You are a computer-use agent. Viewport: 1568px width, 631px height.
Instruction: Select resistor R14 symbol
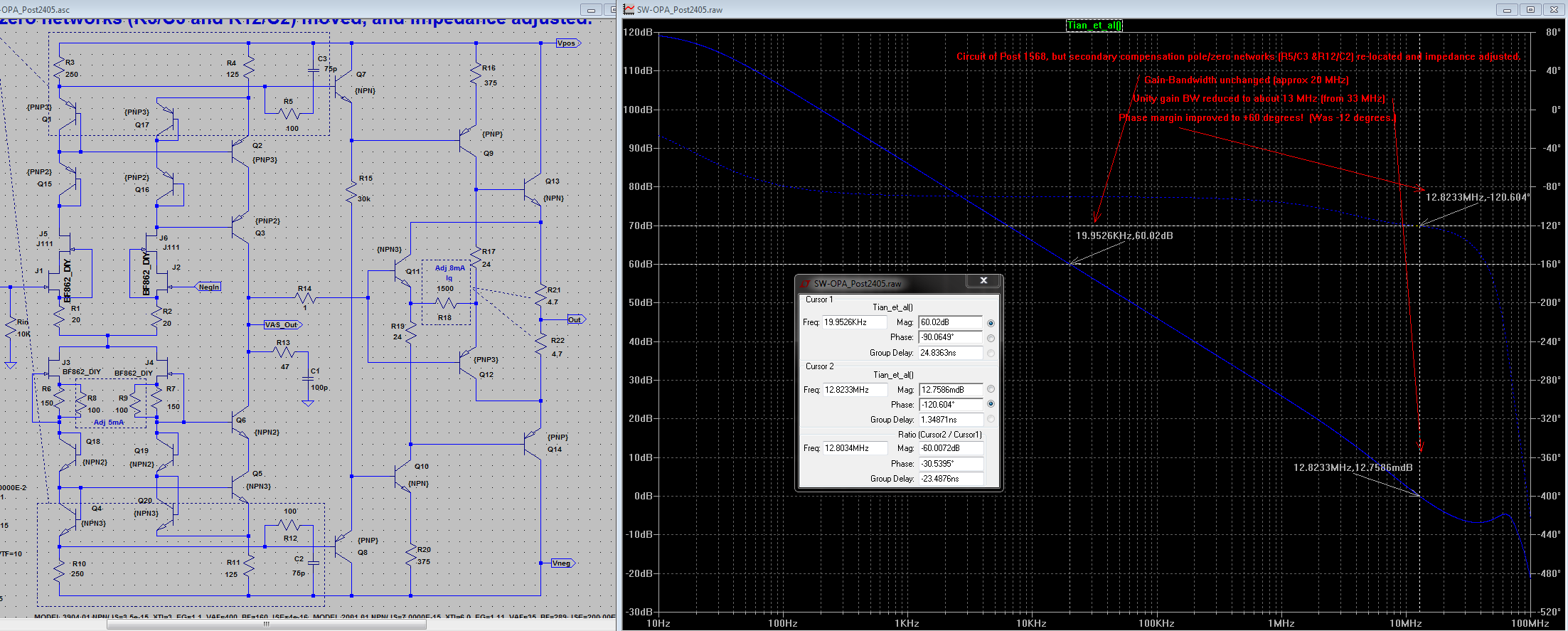[306, 297]
